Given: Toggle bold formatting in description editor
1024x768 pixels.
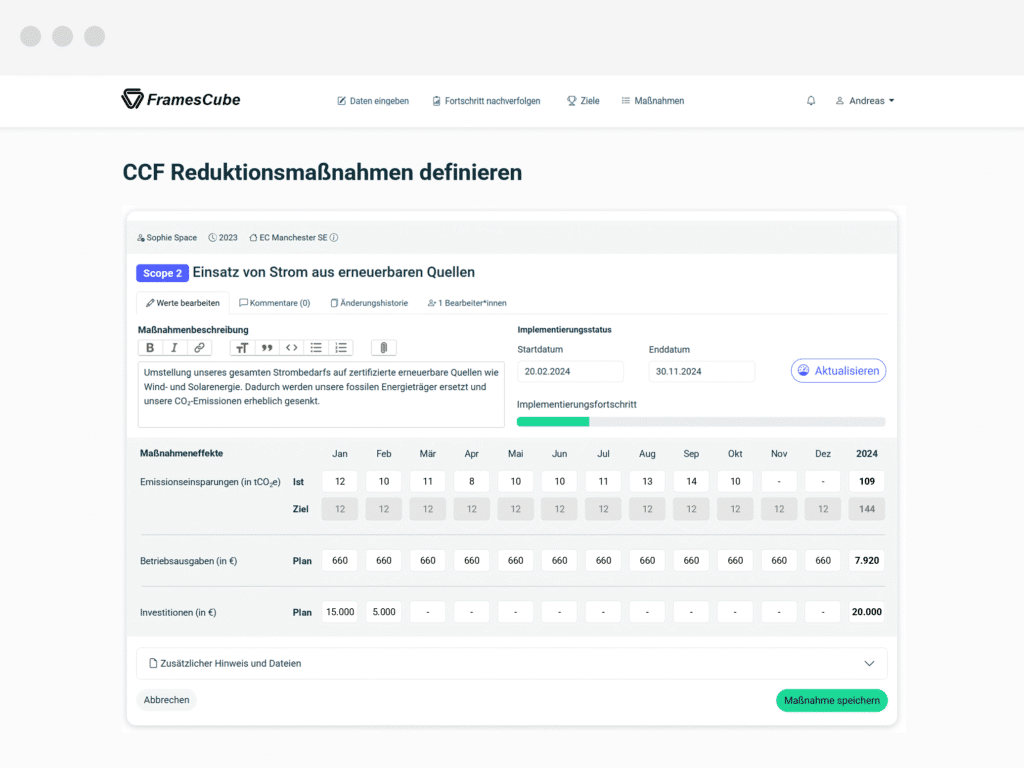Looking at the screenshot, I should click(x=150, y=347).
